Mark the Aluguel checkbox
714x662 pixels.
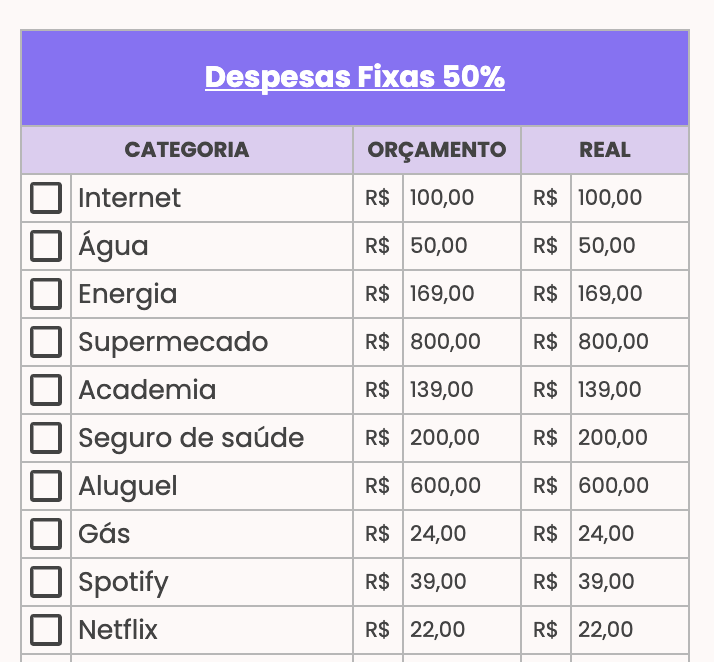point(46,486)
